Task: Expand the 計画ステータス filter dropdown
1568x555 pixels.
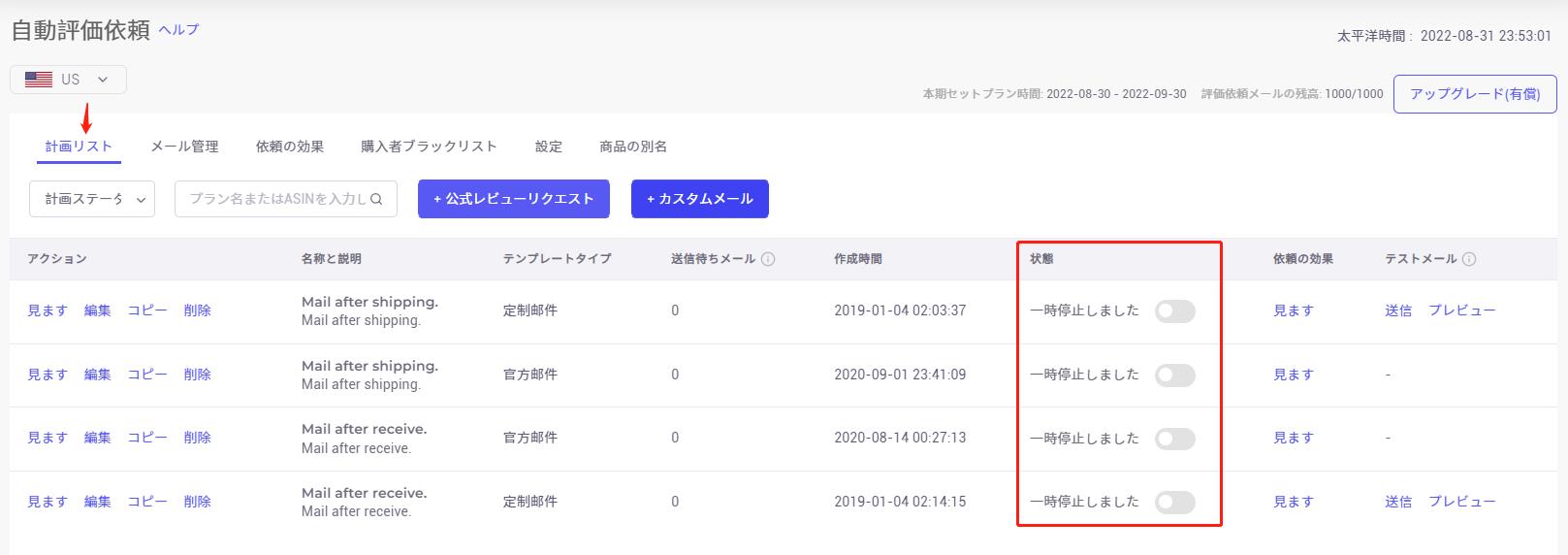Action: [x=92, y=199]
